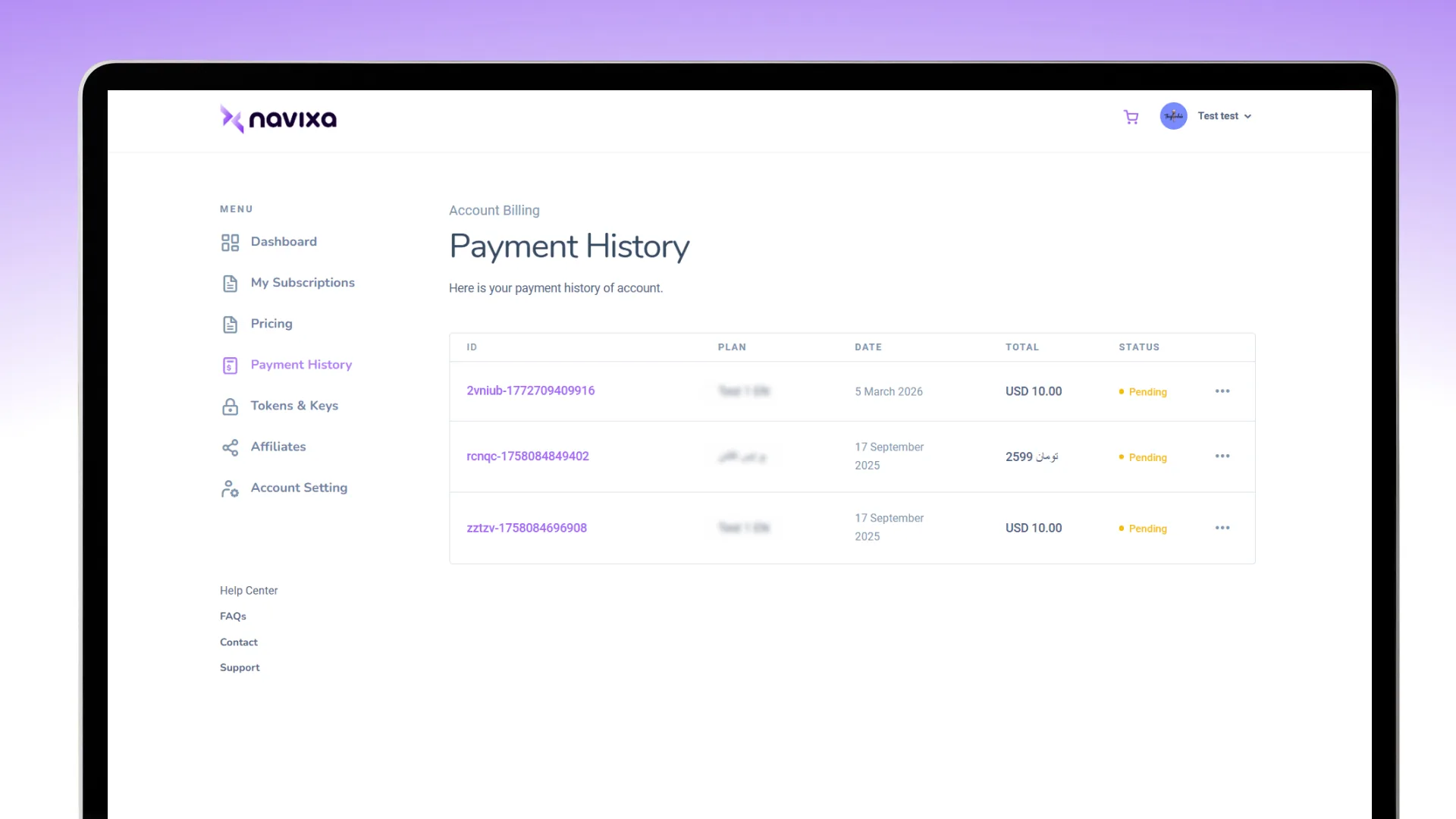Viewport: 1456px width, 819px height.
Task: Click Pending status in 2vniub row
Action: [1143, 392]
